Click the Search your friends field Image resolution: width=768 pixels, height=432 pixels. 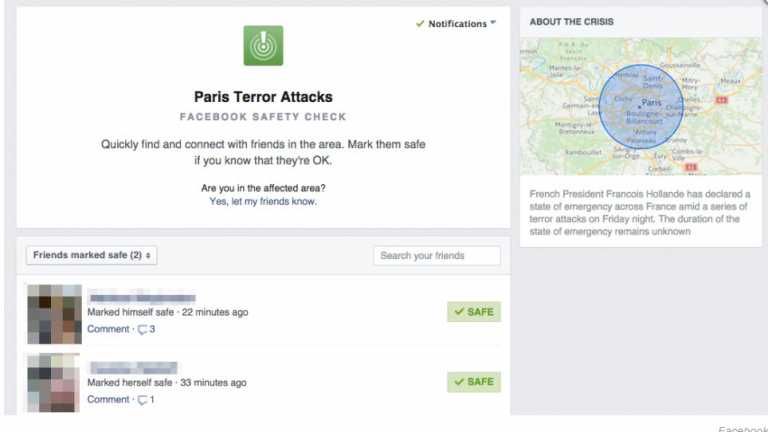(437, 256)
